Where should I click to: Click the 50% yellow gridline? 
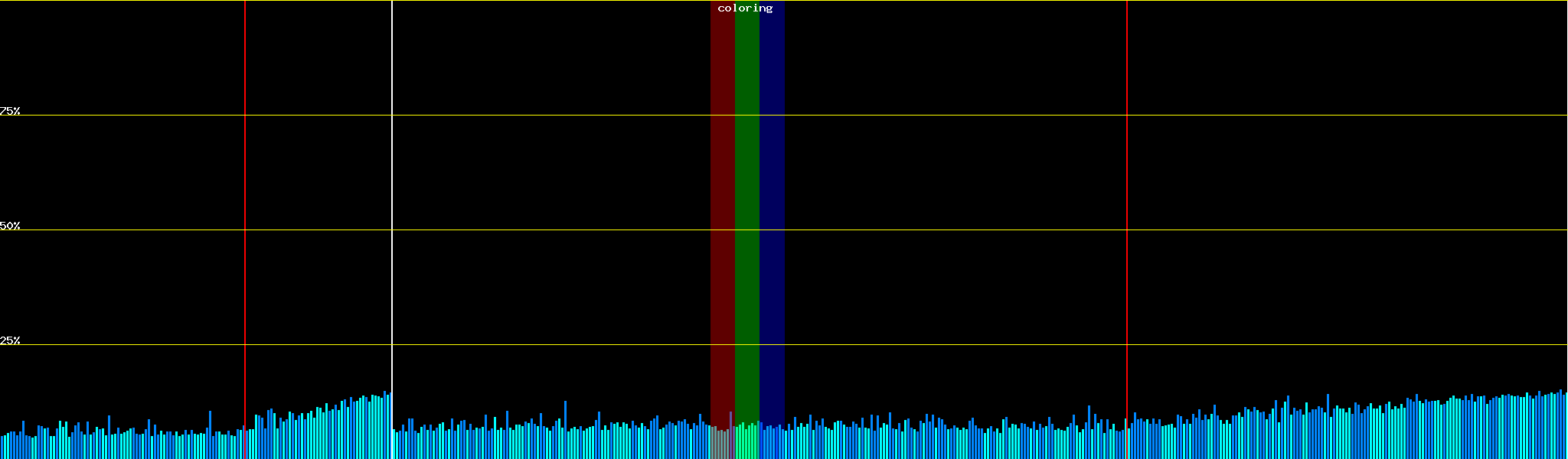[x=536, y=229]
